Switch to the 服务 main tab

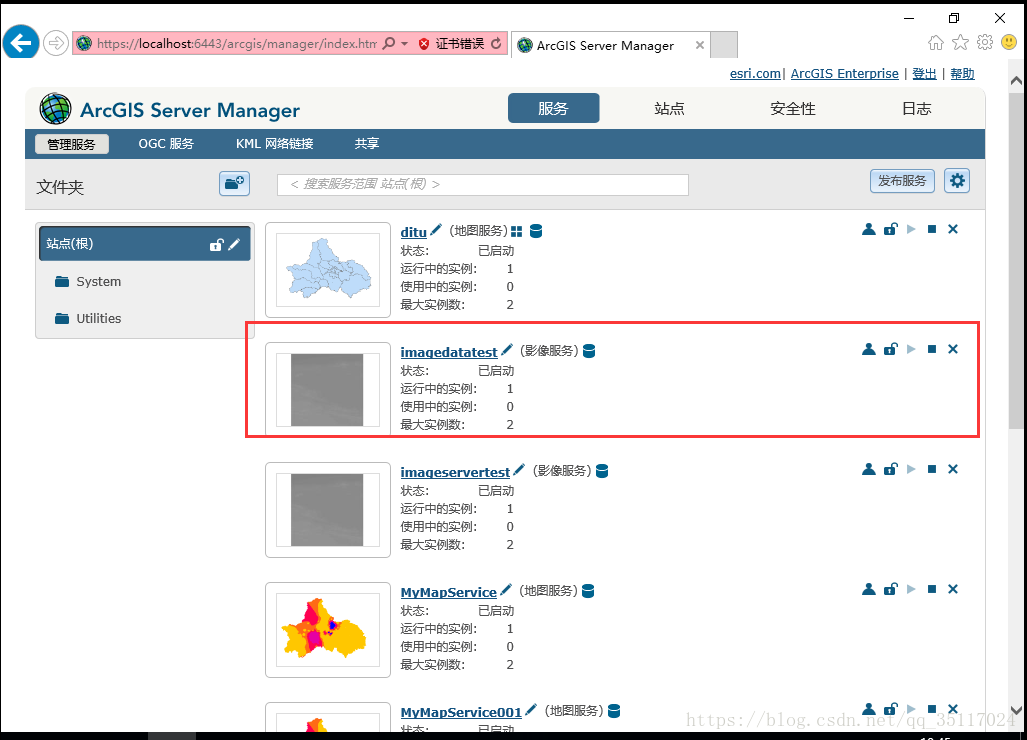[553, 108]
